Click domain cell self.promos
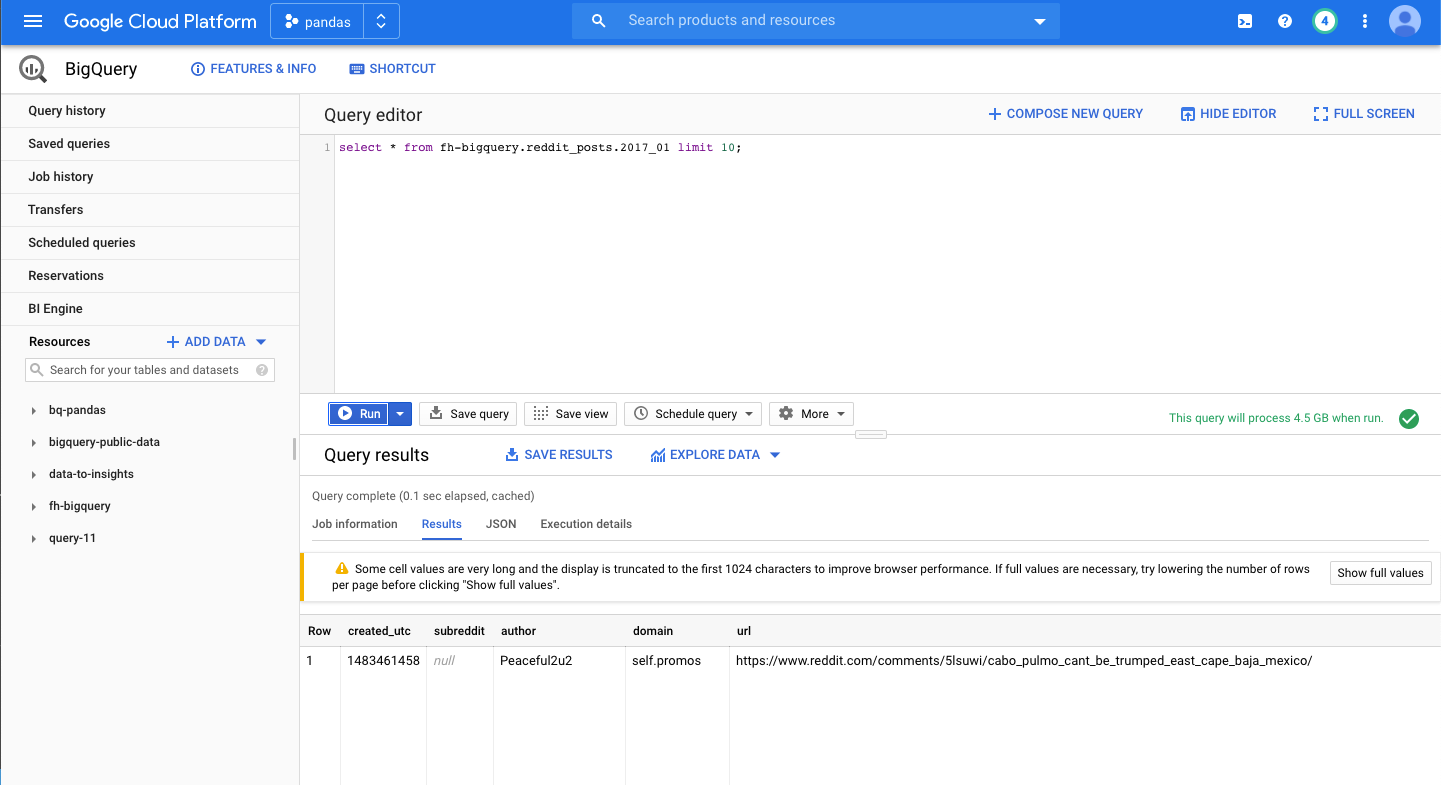This screenshot has width=1441, height=785. click(667, 661)
